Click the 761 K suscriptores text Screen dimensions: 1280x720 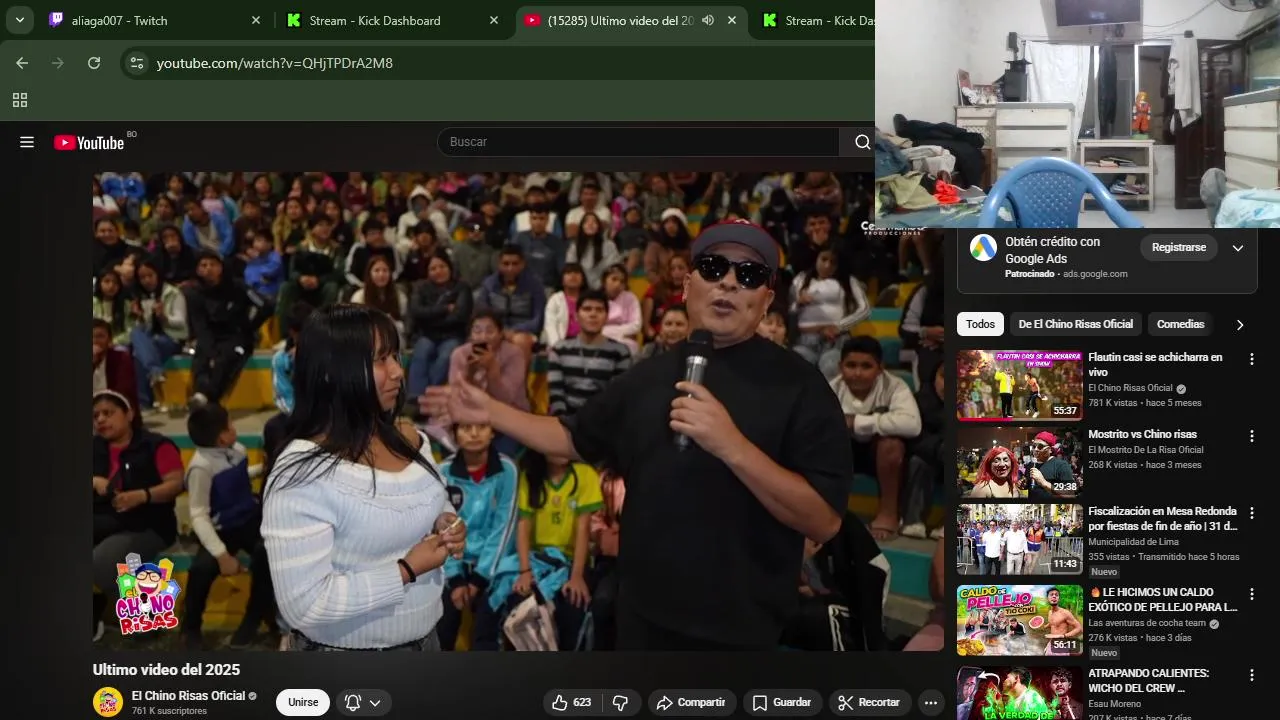[169, 711]
